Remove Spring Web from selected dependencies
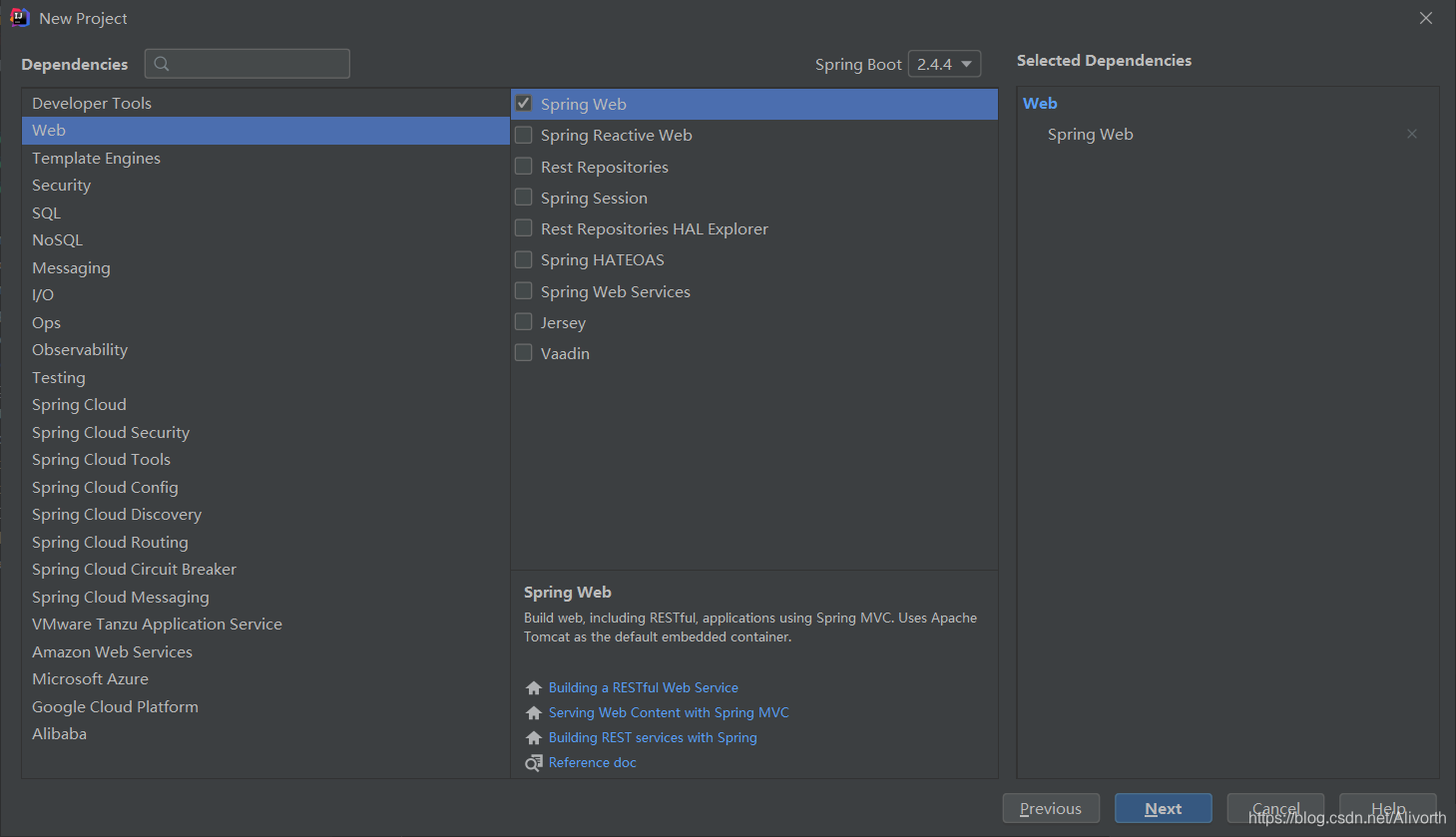This screenshot has height=837, width=1456. (x=1412, y=134)
